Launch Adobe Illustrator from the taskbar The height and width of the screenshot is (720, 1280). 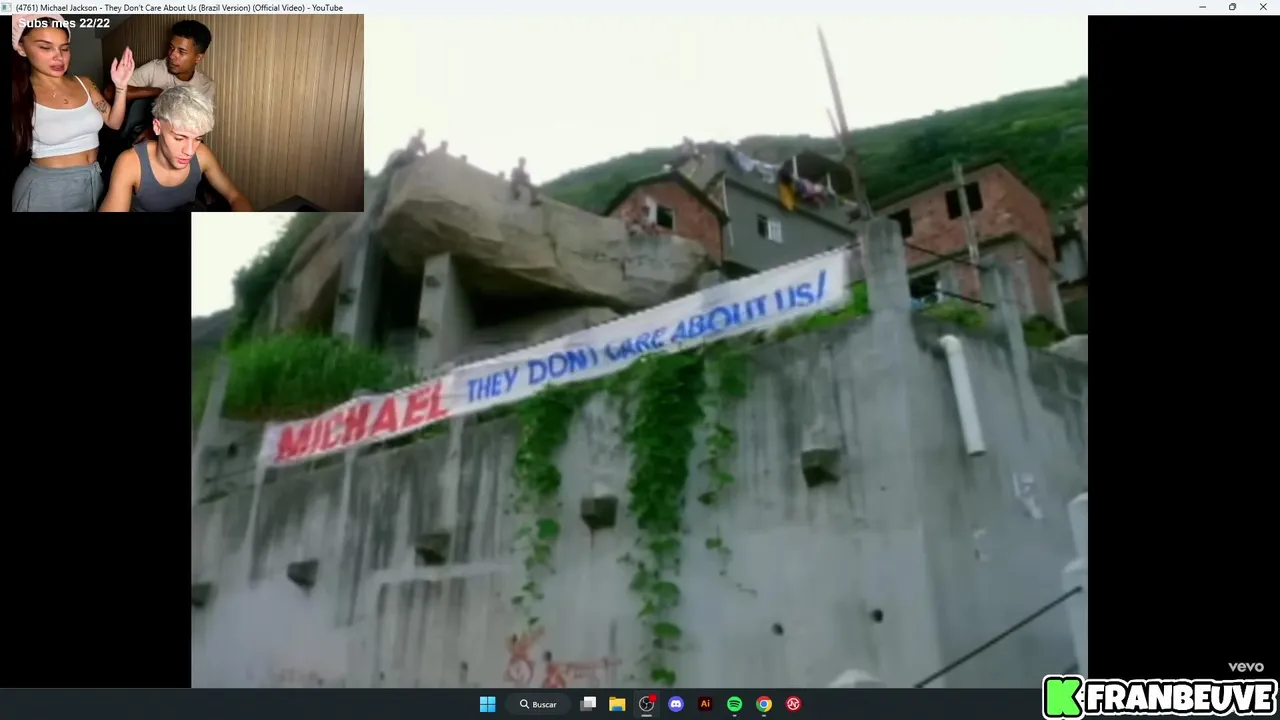[x=705, y=704]
